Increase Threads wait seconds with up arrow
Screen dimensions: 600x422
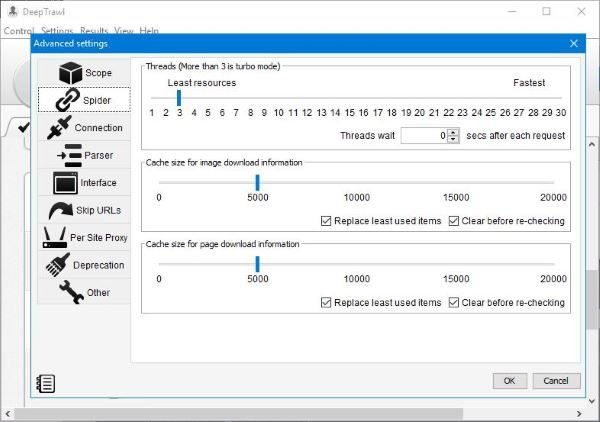453,132
